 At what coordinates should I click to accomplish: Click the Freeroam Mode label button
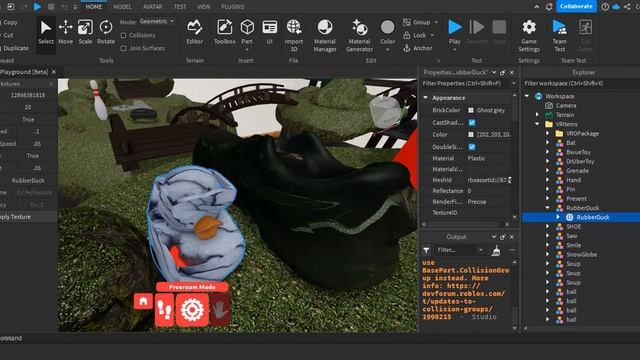192,287
